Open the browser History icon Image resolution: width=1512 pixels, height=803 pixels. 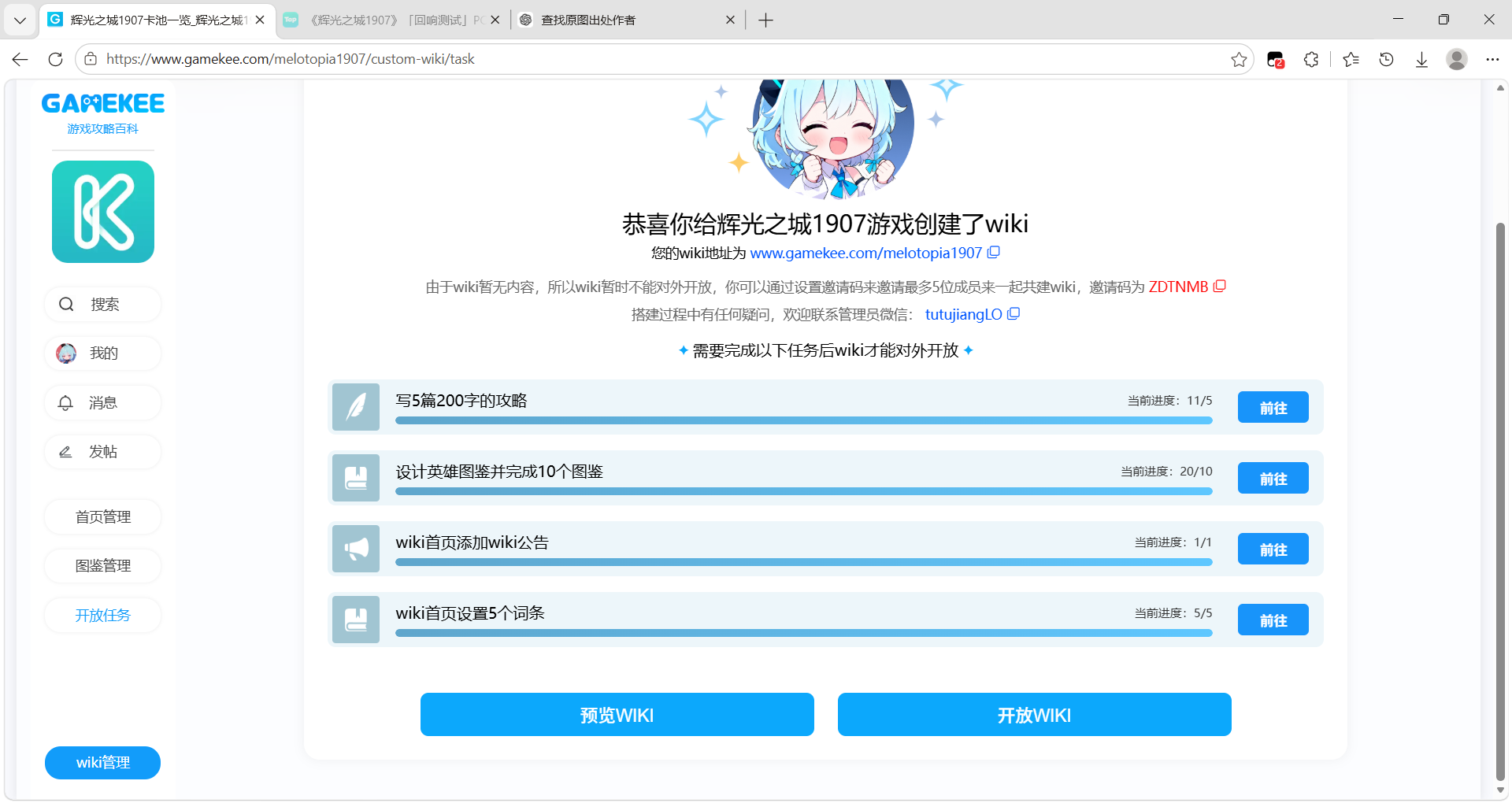coord(1387,59)
